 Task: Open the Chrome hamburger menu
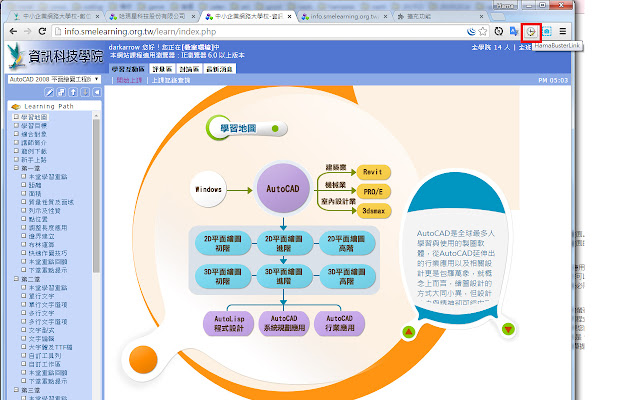pos(562,31)
